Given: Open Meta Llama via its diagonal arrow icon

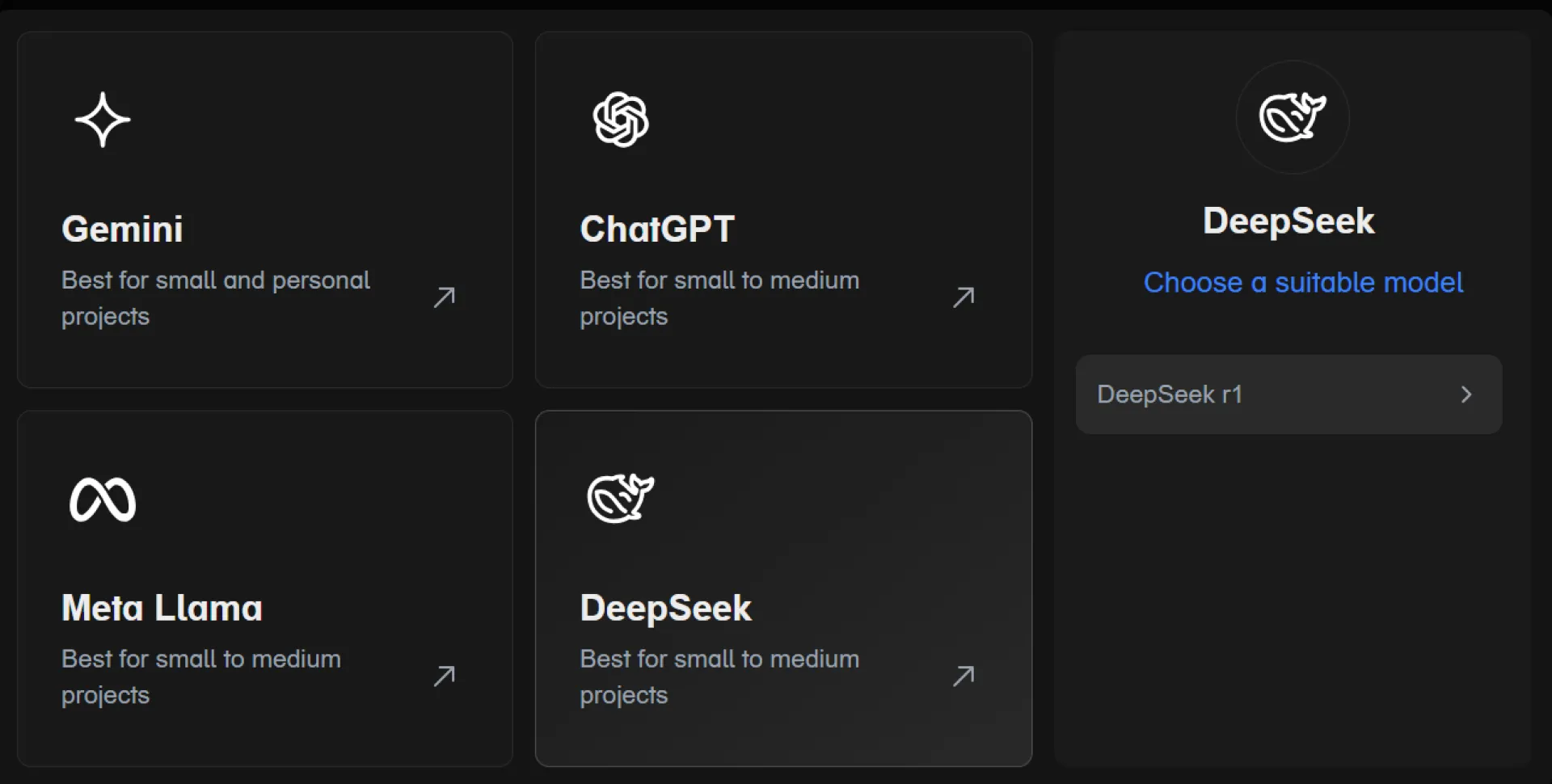Looking at the screenshot, I should [x=445, y=676].
